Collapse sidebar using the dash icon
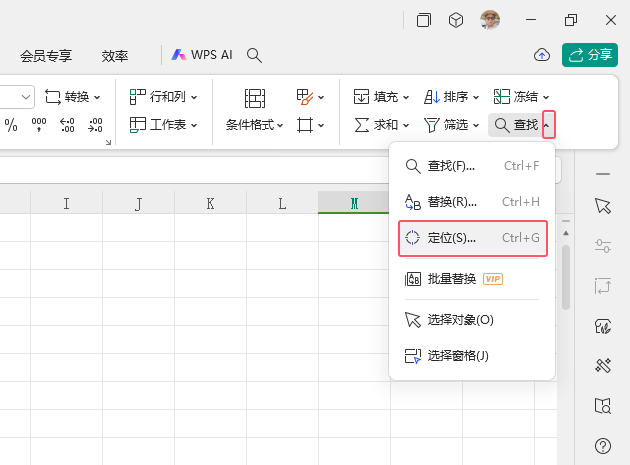Viewport: 630px width, 465px height. pos(603,174)
